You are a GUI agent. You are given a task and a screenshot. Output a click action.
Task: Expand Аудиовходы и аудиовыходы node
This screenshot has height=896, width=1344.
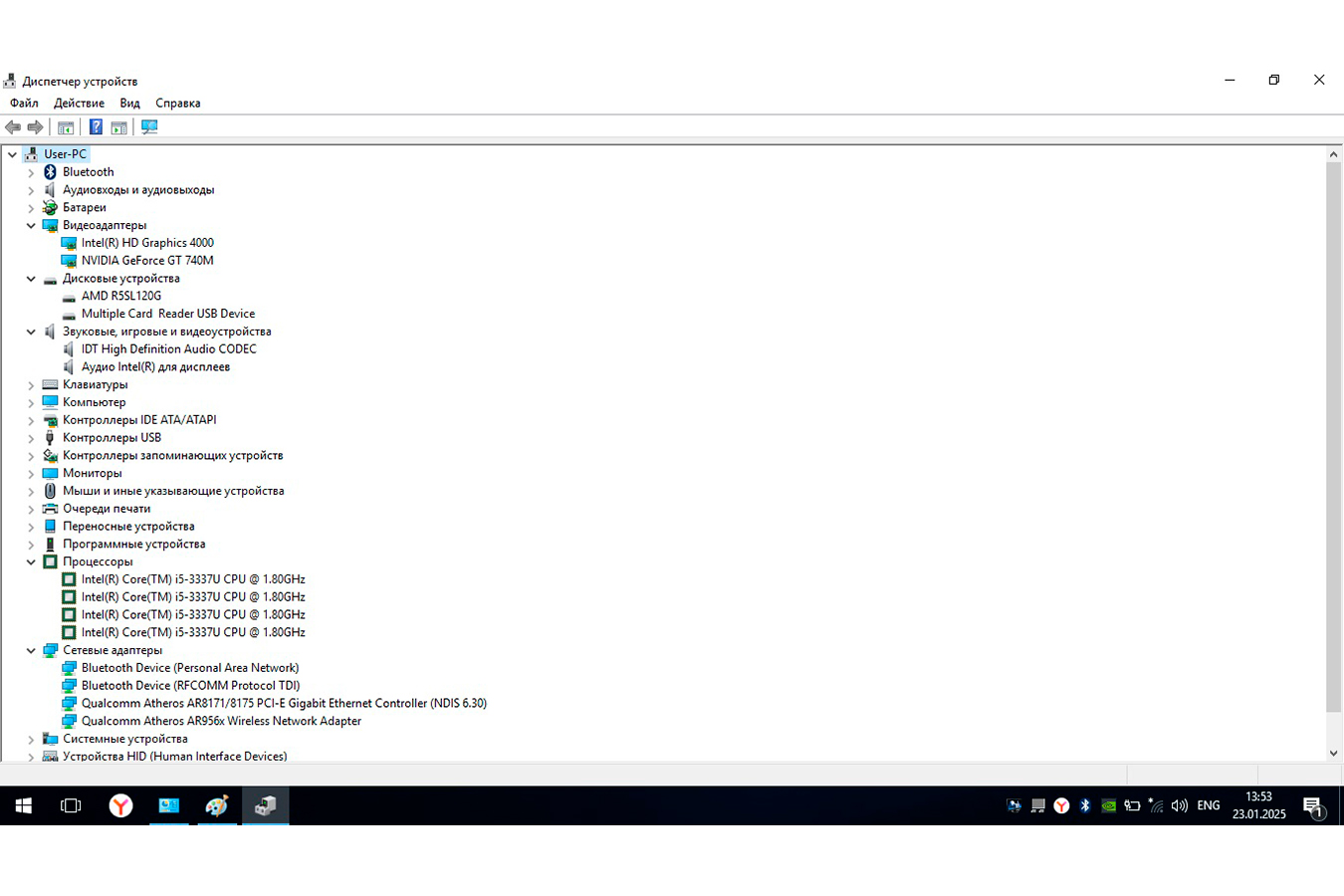pyautogui.click(x=31, y=190)
